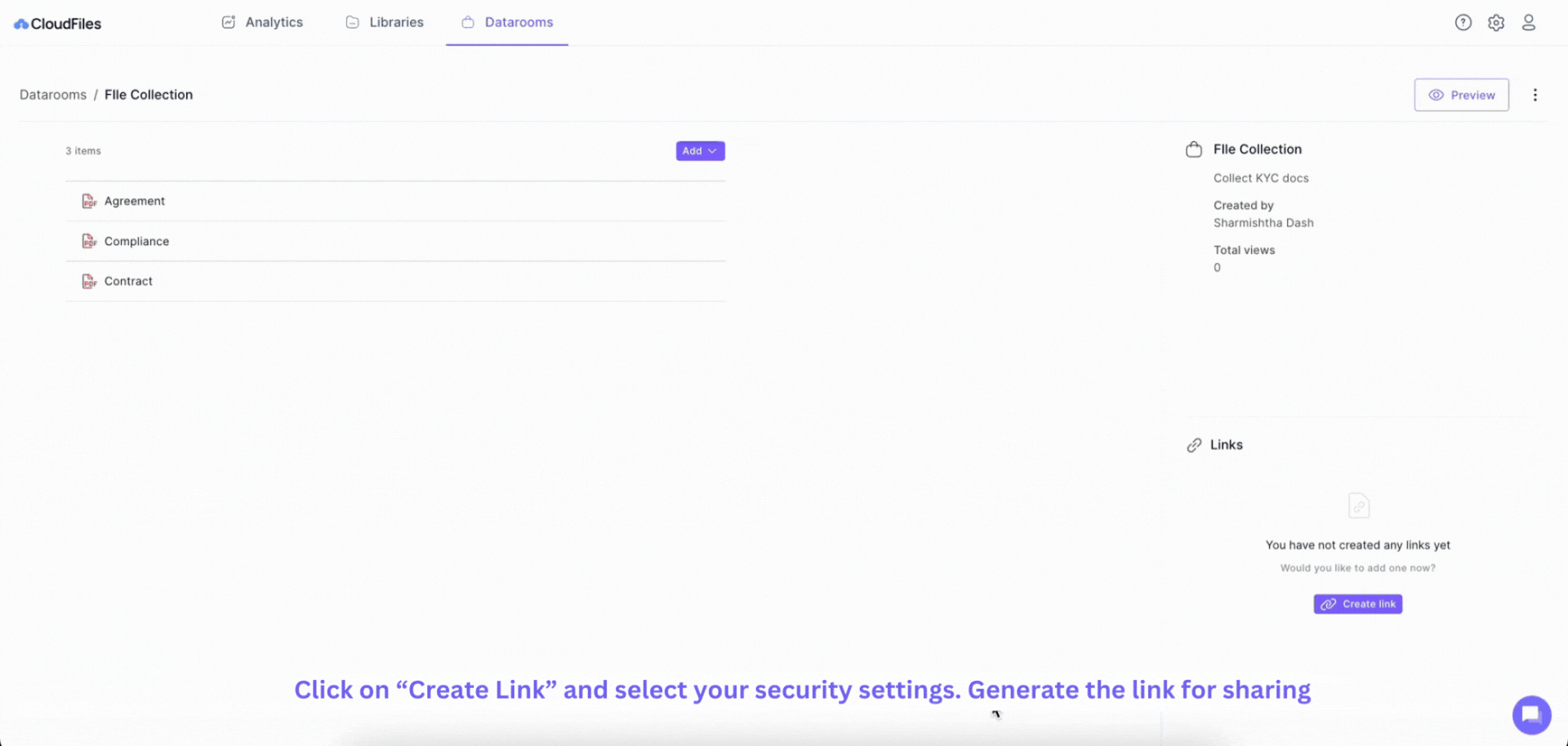Click the PDF icon next to Agreement
This screenshot has width=1568, height=746.
[x=88, y=200]
